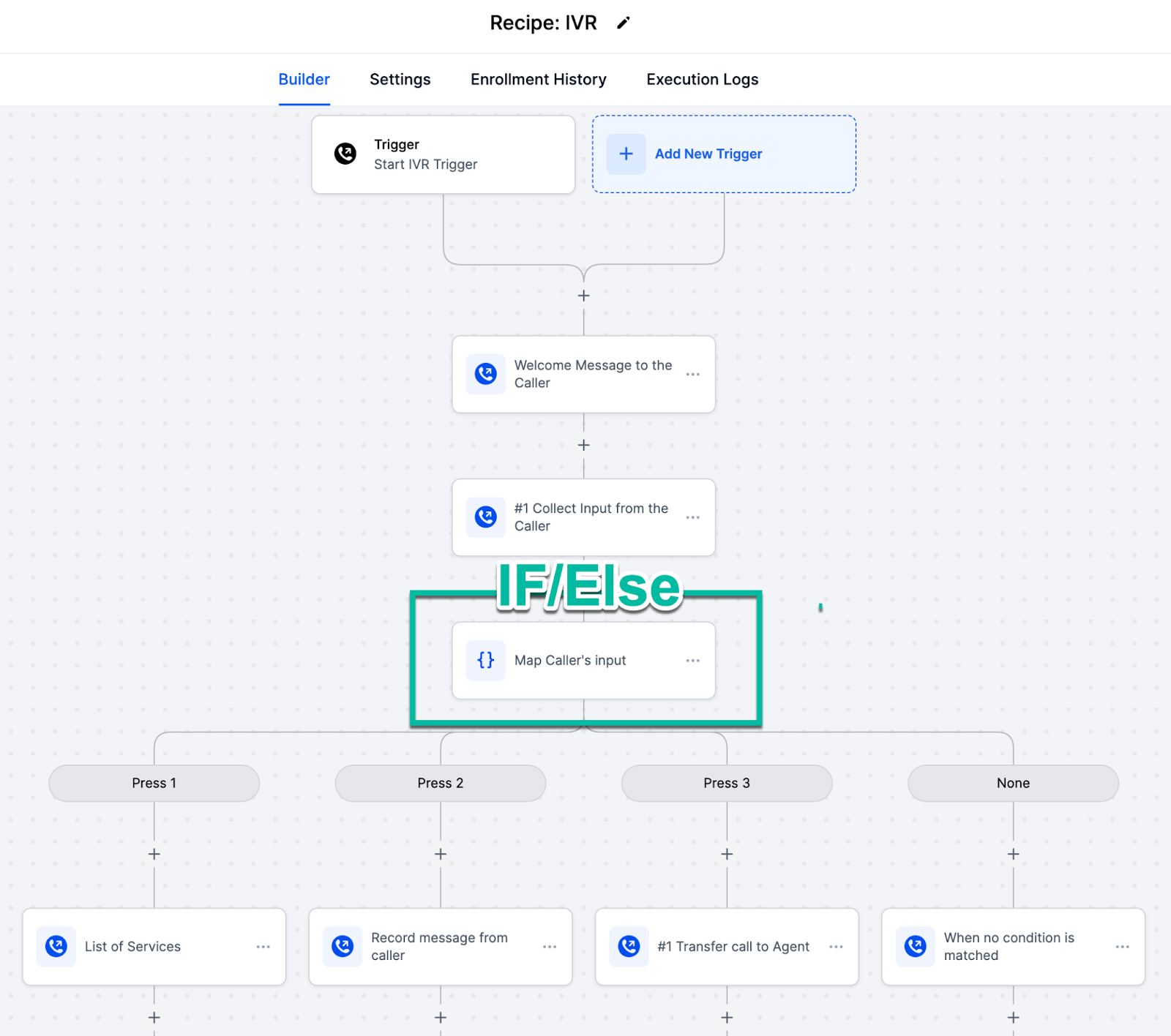The height and width of the screenshot is (1036, 1171).
Task: Click the plus icon inside Add New Trigger
Action: coord(626,154)
